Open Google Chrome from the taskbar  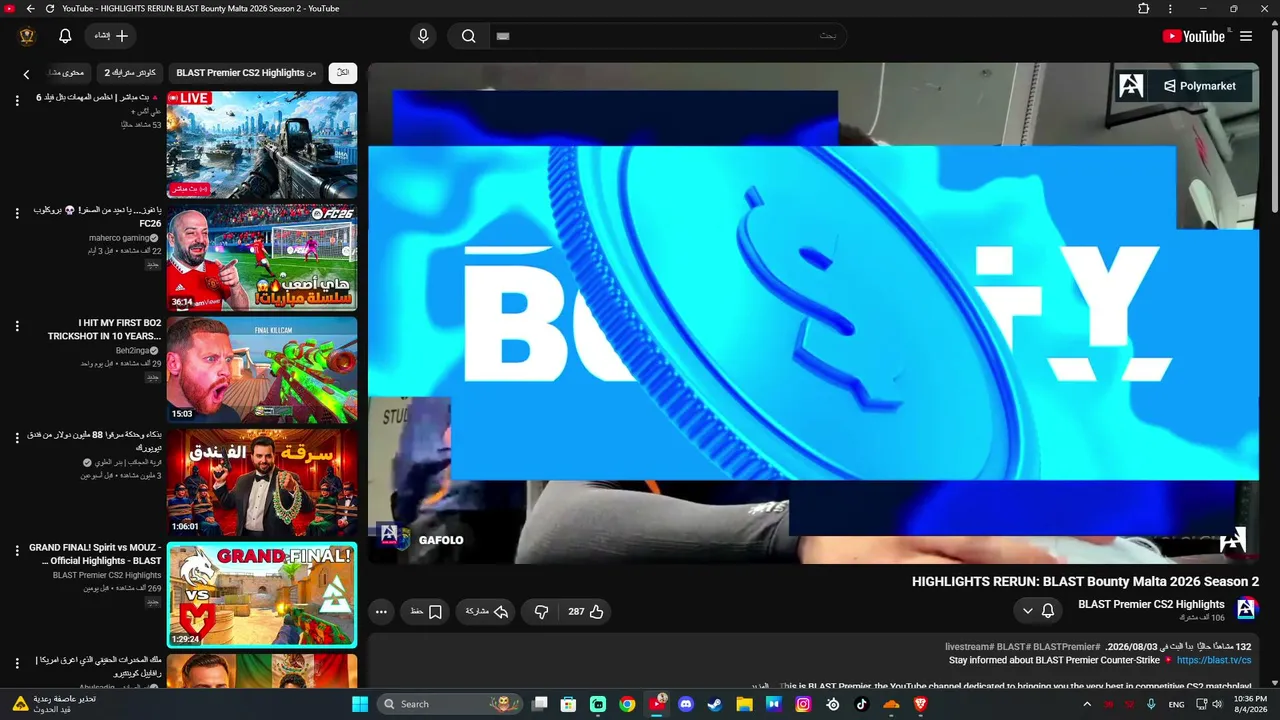[627, 704]
